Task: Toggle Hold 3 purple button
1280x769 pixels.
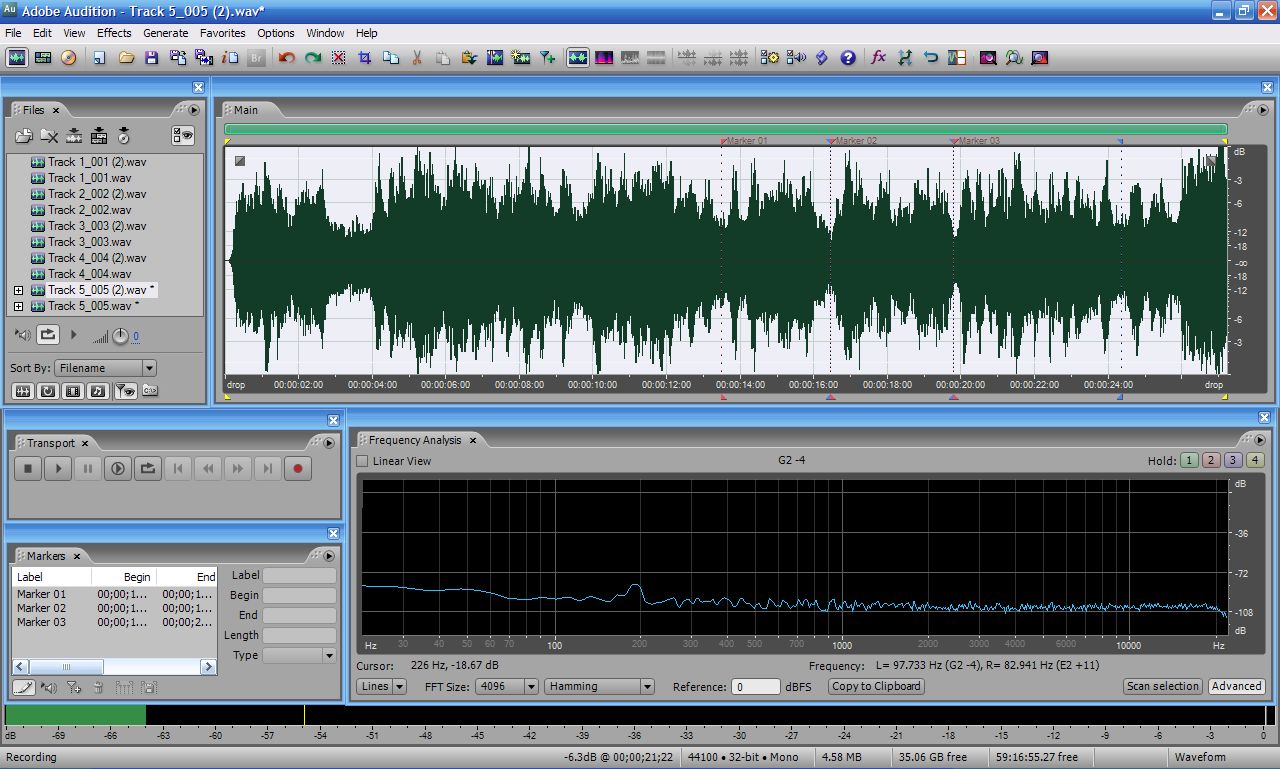Action: point(1233,460)
